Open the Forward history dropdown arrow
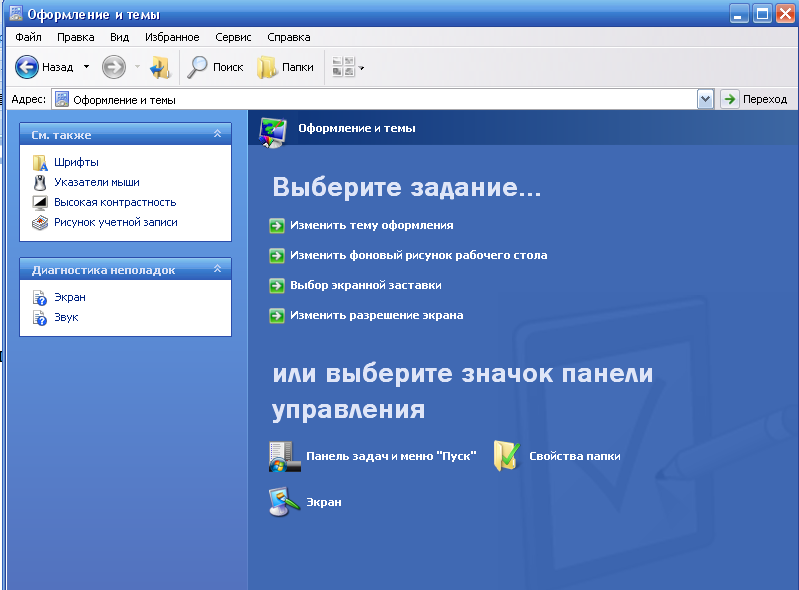 (x=137, y=67)
